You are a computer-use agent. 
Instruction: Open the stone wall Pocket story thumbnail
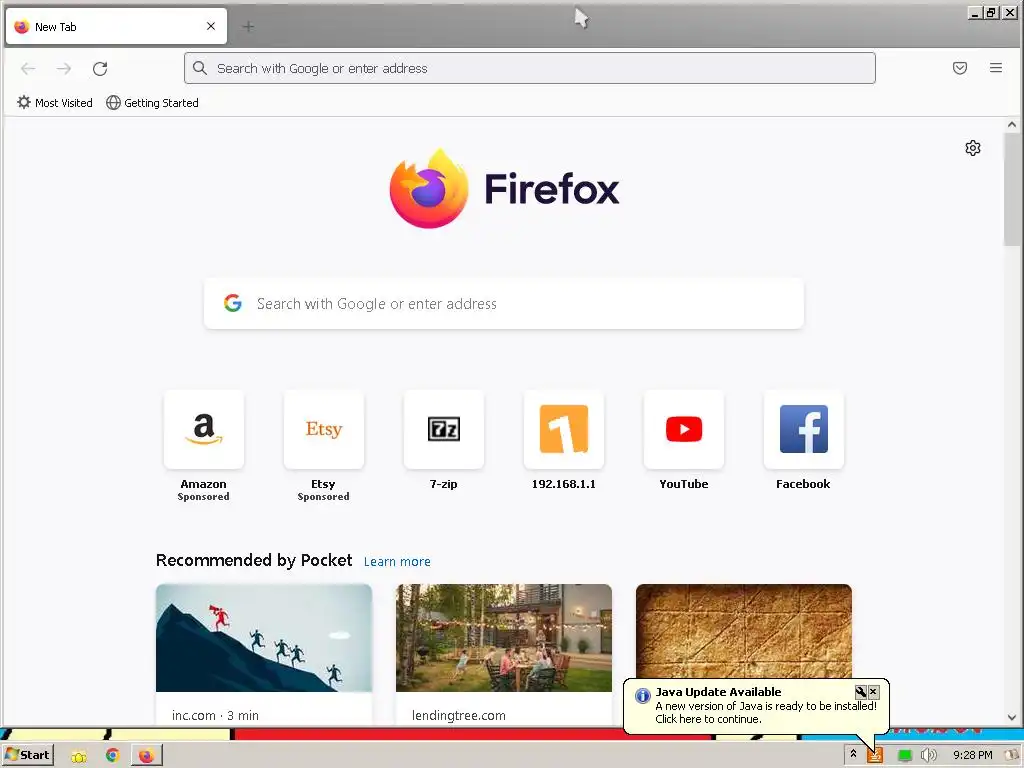coord(744,632)
